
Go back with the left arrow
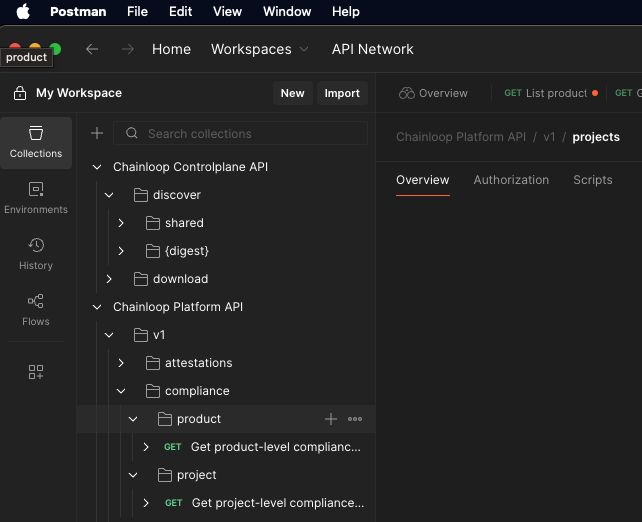pyautogui.click(x=92, y=49)
